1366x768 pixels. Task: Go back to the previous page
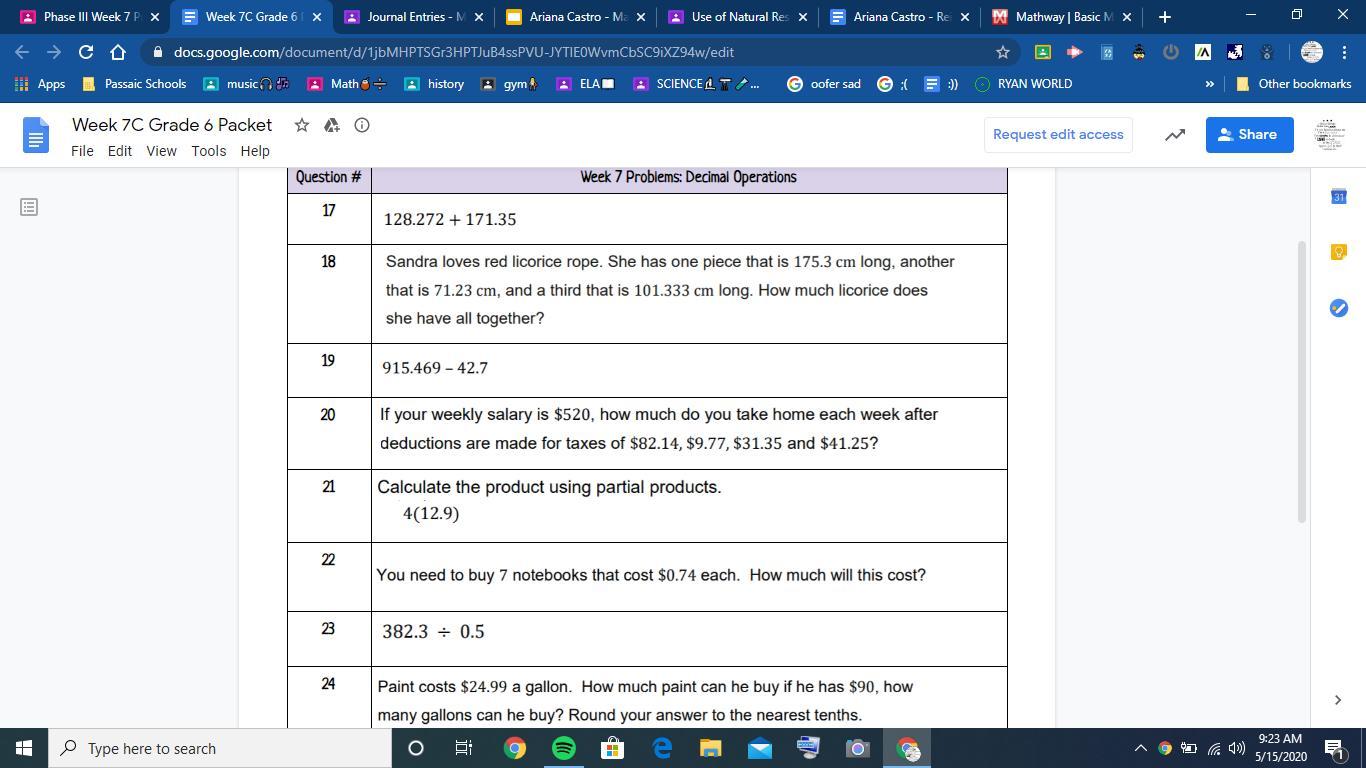[x=22, y=52]
